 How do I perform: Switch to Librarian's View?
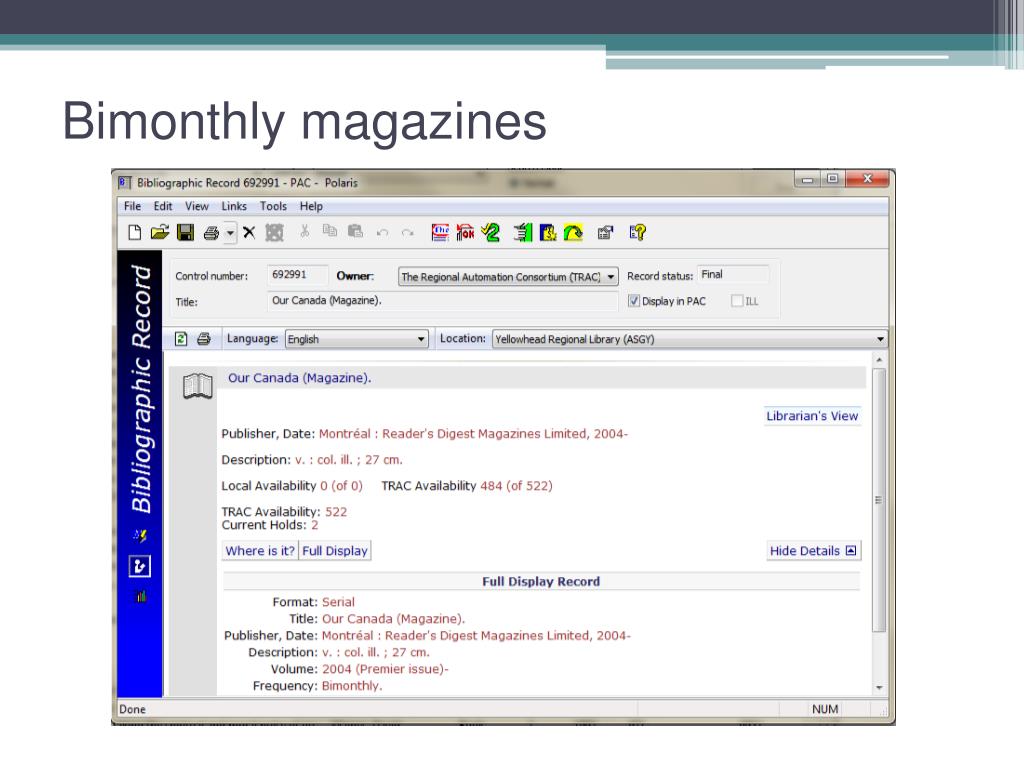click(812, 416)
